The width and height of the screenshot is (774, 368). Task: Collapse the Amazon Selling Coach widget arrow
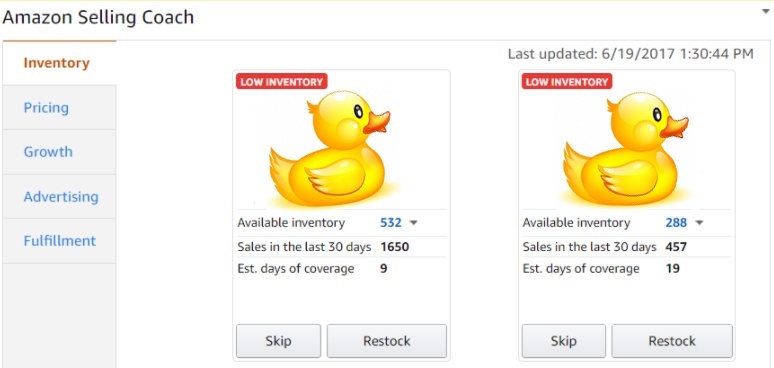pyautogui.click(x=767, y=11)
